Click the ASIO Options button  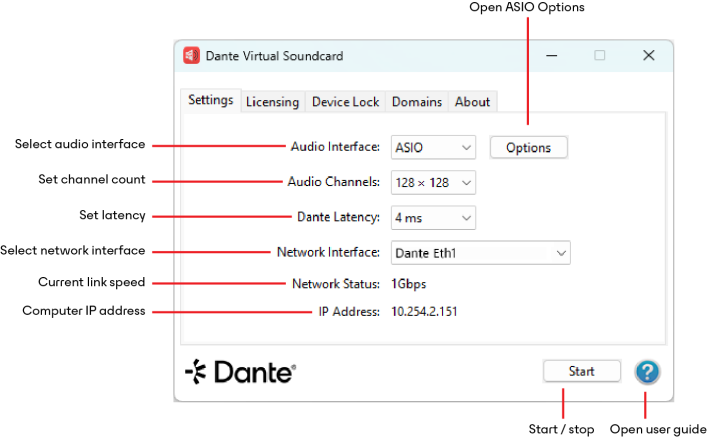tap(528, 147)
